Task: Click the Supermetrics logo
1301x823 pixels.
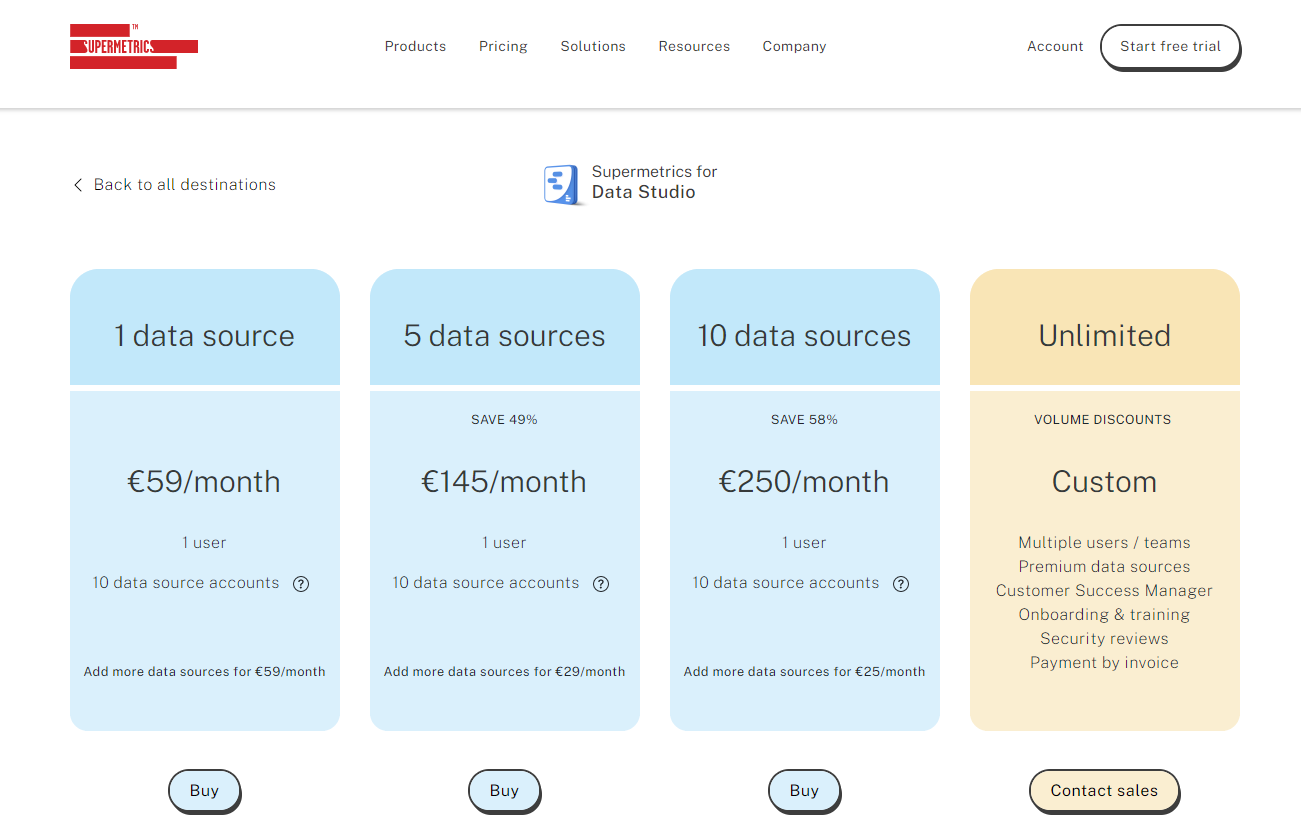Action: (x=133, y=47)
